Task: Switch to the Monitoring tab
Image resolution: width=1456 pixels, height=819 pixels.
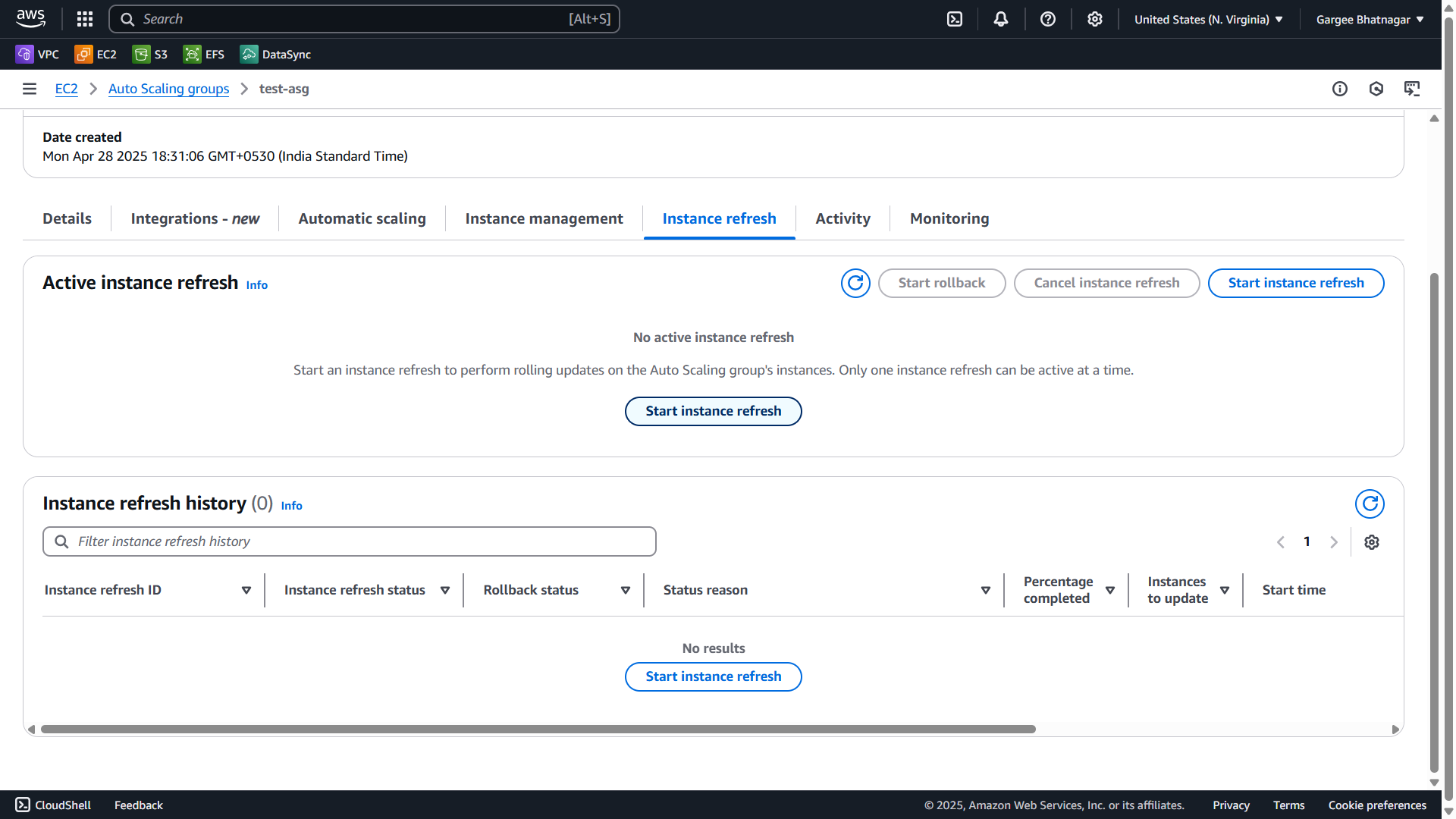Action: (x=949, y=218)
